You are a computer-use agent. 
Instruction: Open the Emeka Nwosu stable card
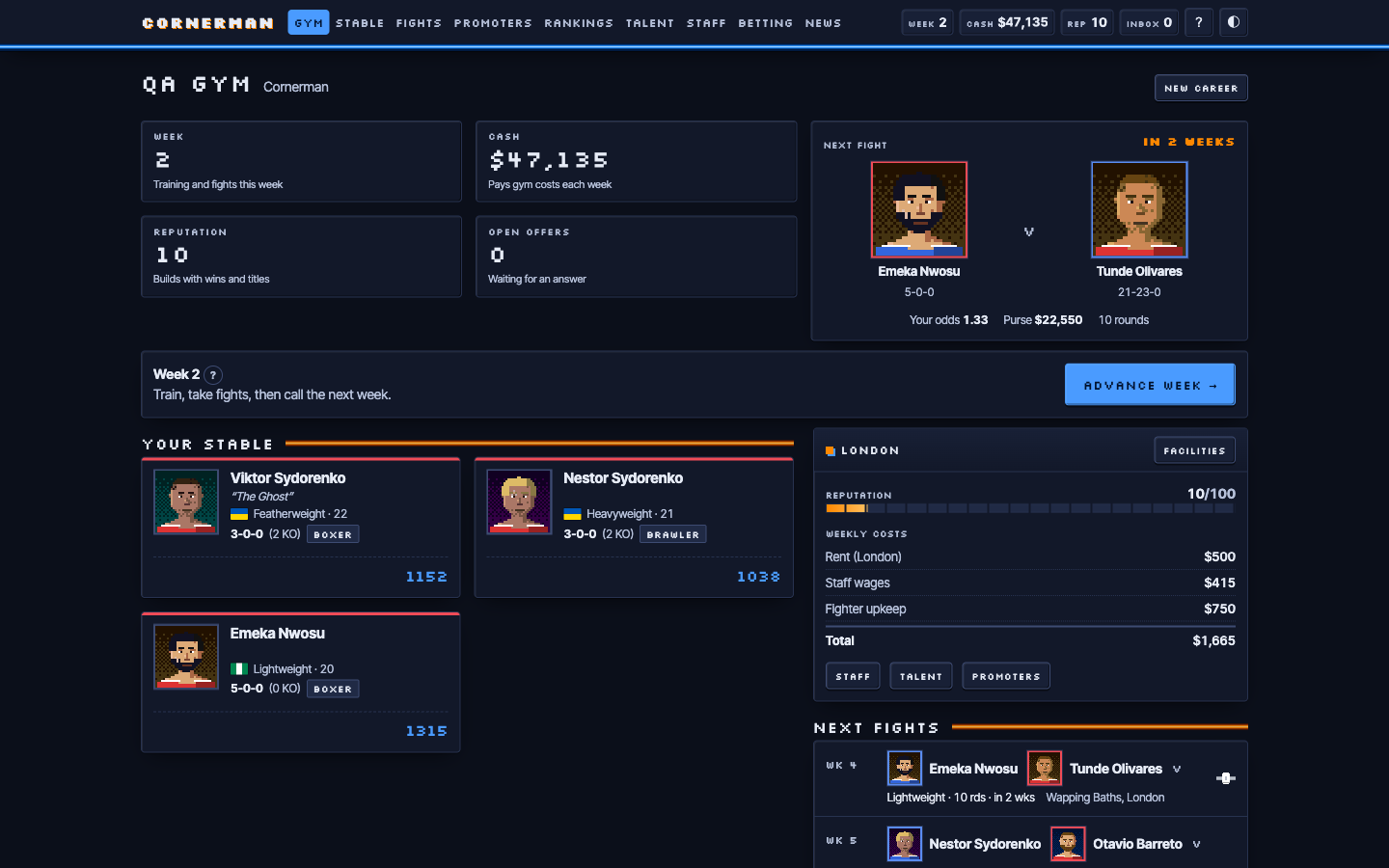coord(301,683)
